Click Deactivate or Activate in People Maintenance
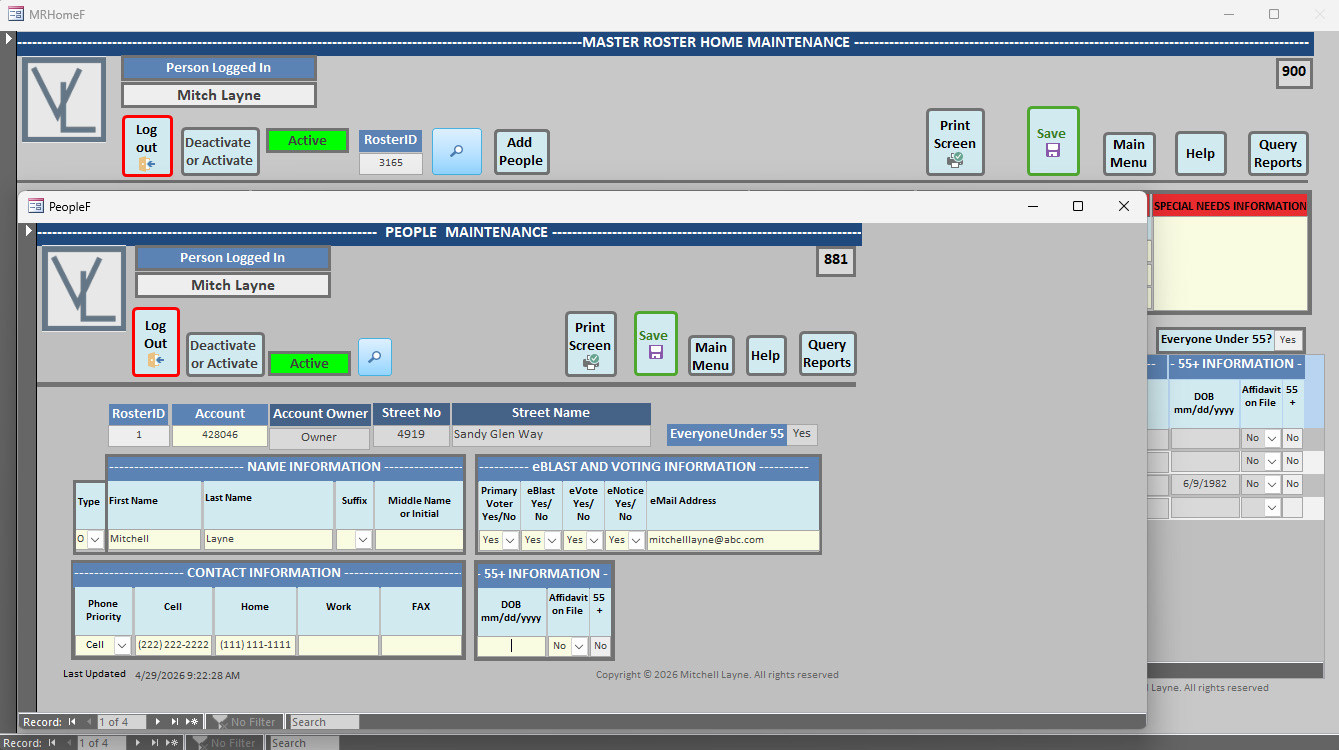The height and width of the screenshot is (750, 1339). click(x=225, y=355)
